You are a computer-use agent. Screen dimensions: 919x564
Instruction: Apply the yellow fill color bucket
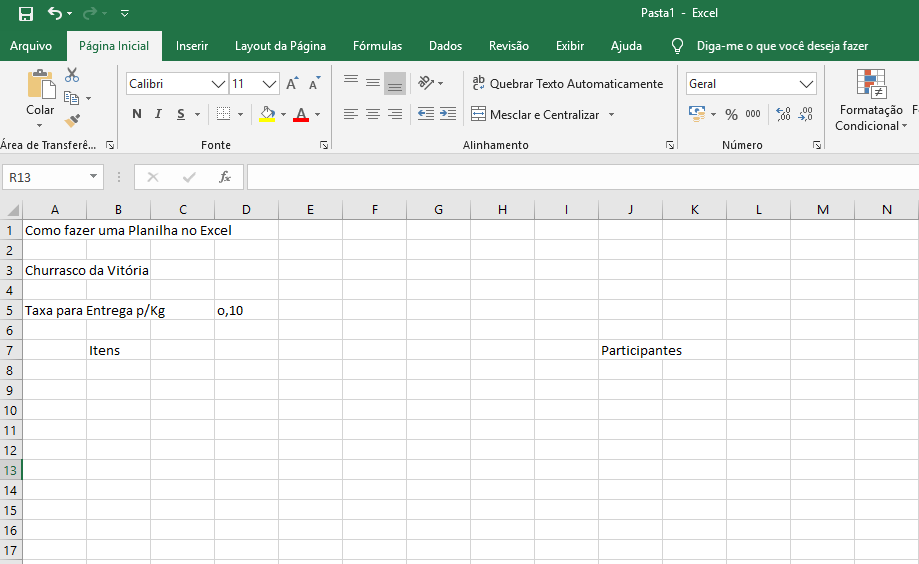(x=267, y=114)
